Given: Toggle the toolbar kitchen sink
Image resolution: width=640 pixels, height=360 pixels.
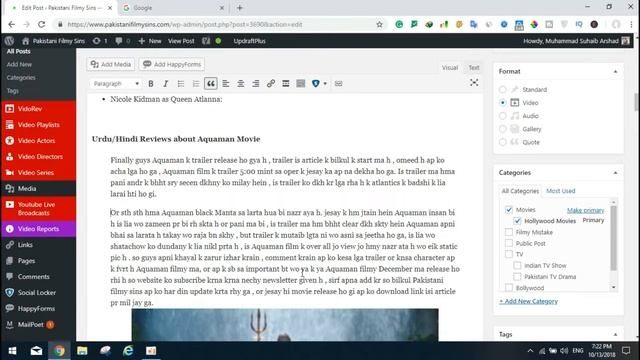Looking at the screenshot, I should coord(301,84).
